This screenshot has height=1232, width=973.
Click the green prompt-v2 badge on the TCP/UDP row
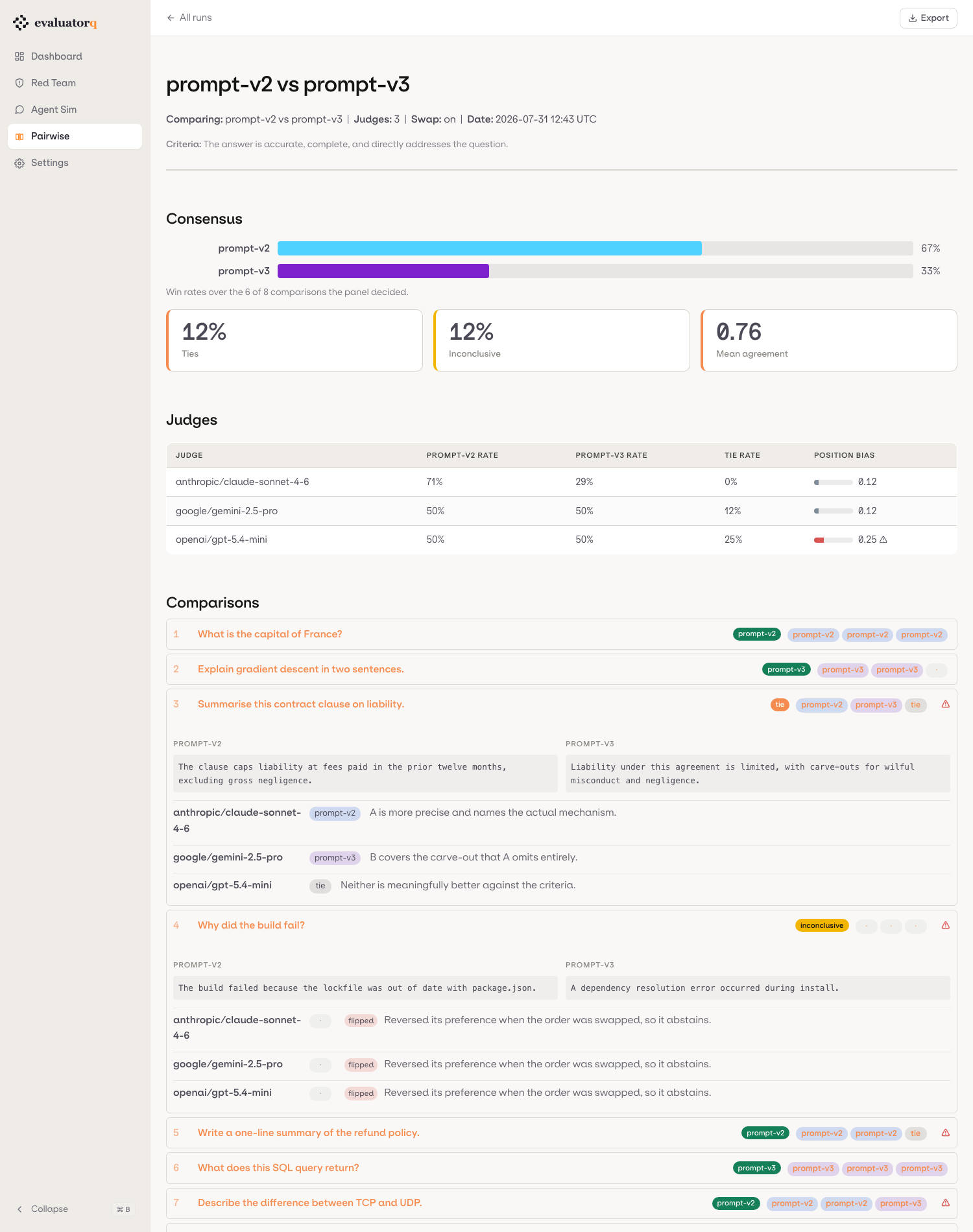pos(736,1203)
